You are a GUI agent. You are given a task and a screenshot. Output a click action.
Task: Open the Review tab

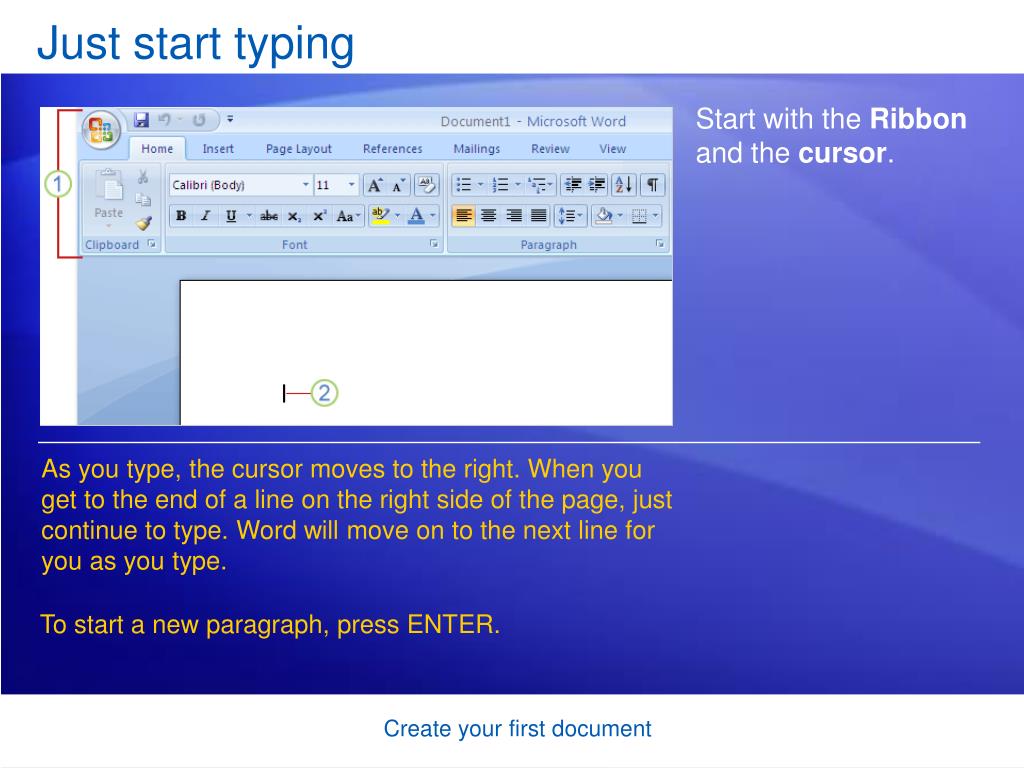(551, 149)
